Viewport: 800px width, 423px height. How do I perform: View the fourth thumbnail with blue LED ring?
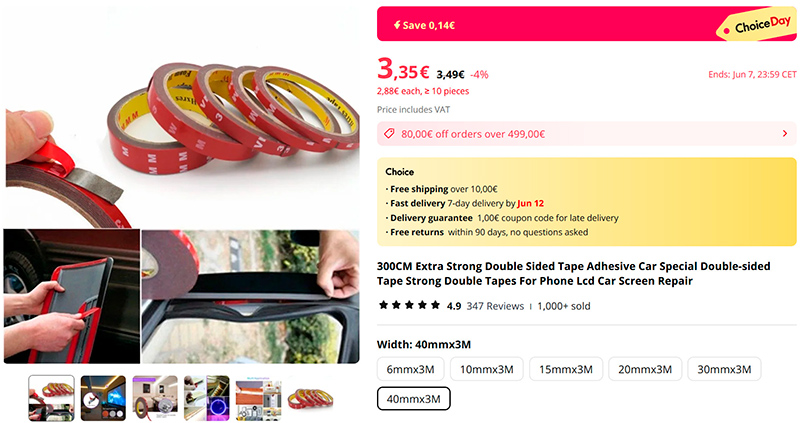[206, 398]
